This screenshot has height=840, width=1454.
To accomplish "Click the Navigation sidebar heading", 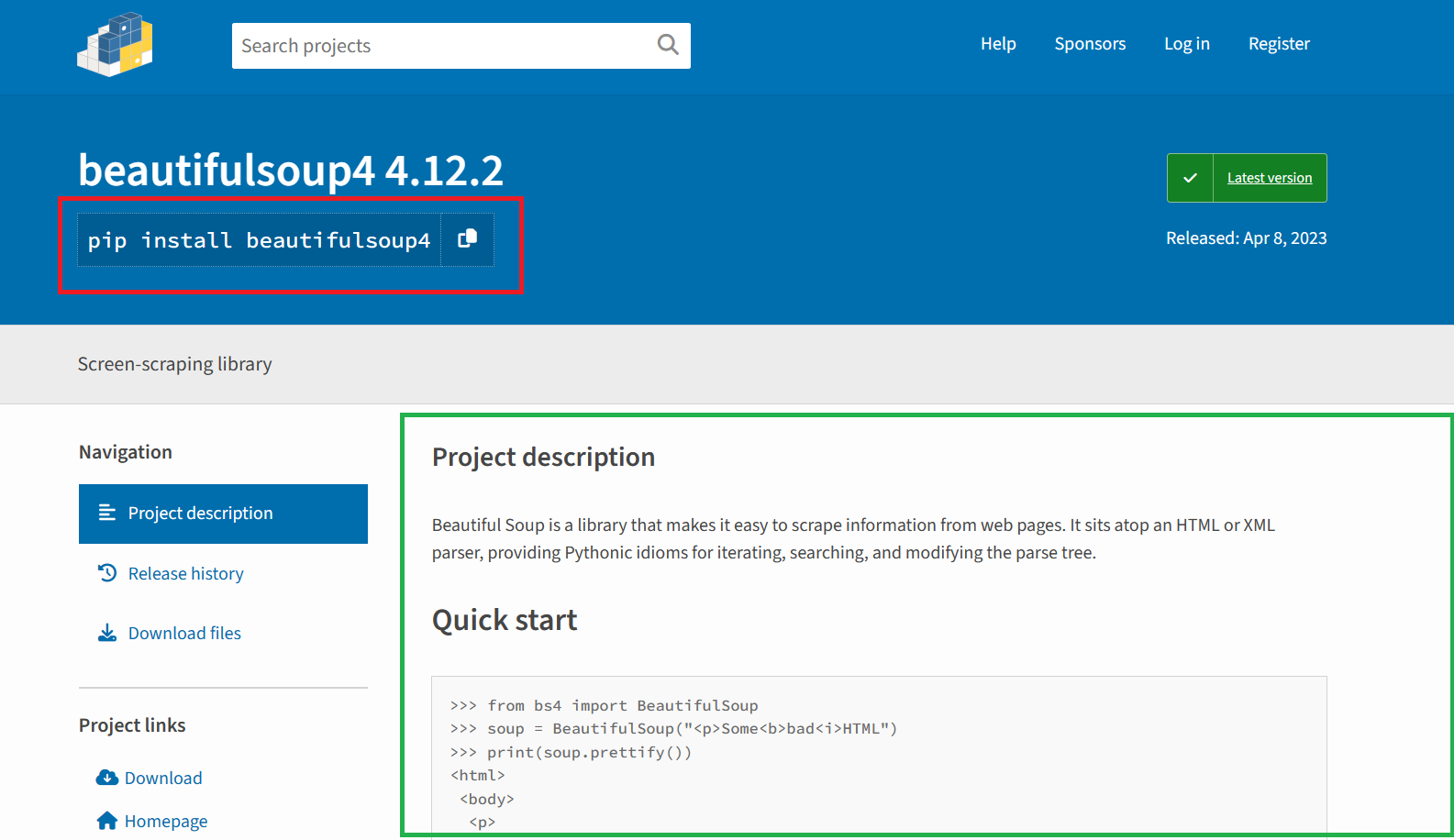I will pyautogui.click(x=126, y=452).
